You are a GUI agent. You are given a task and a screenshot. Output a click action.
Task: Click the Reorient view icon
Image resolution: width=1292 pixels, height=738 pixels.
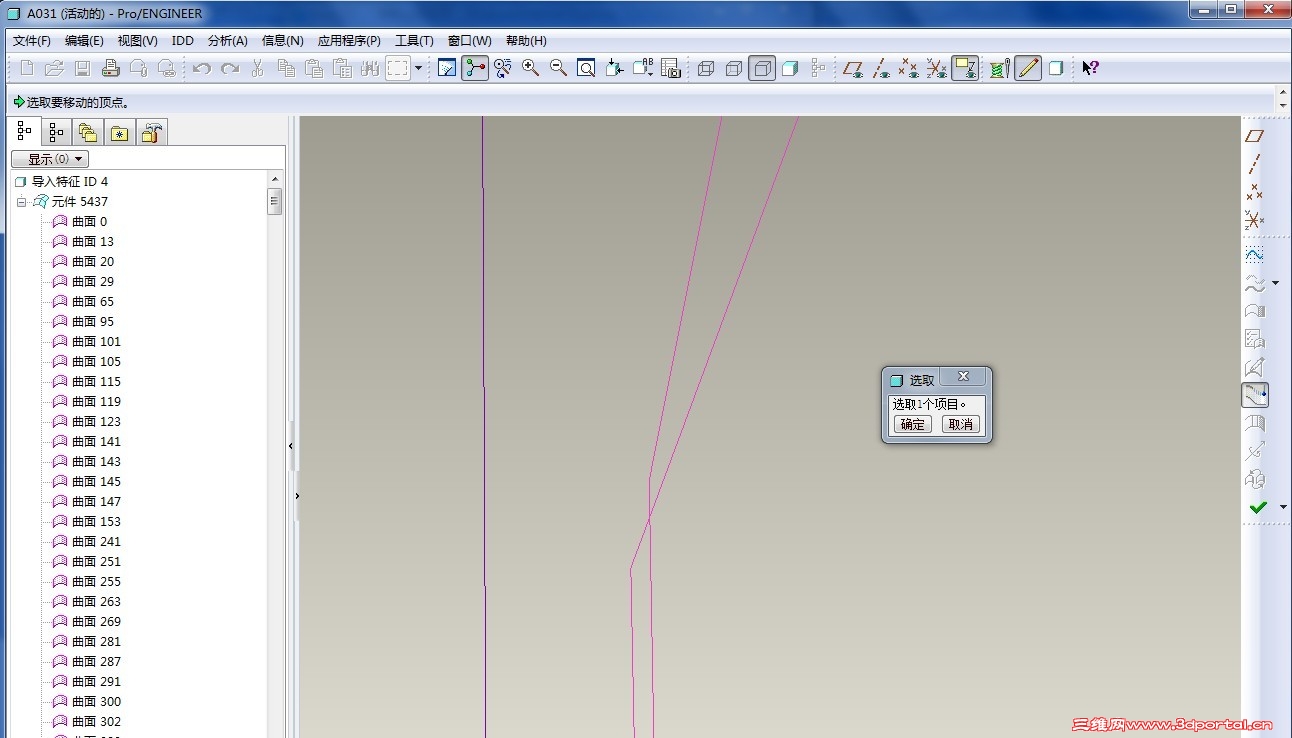[615, 68]
